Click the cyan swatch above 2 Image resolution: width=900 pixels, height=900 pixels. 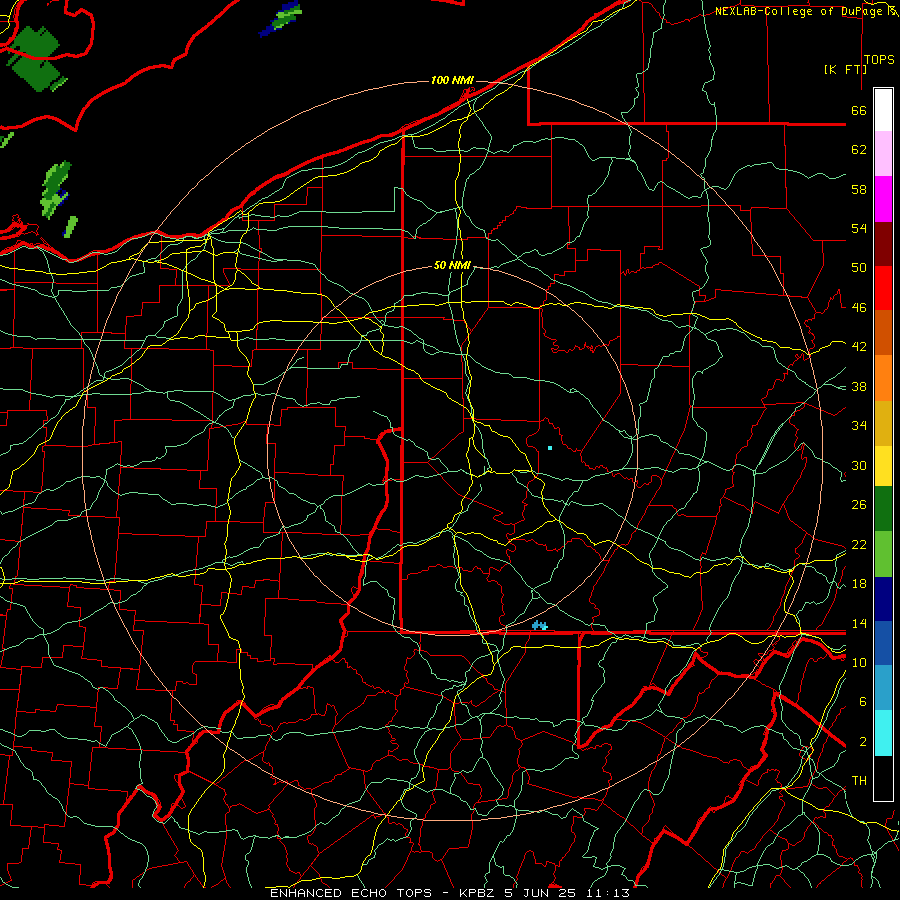pos(883,733)
